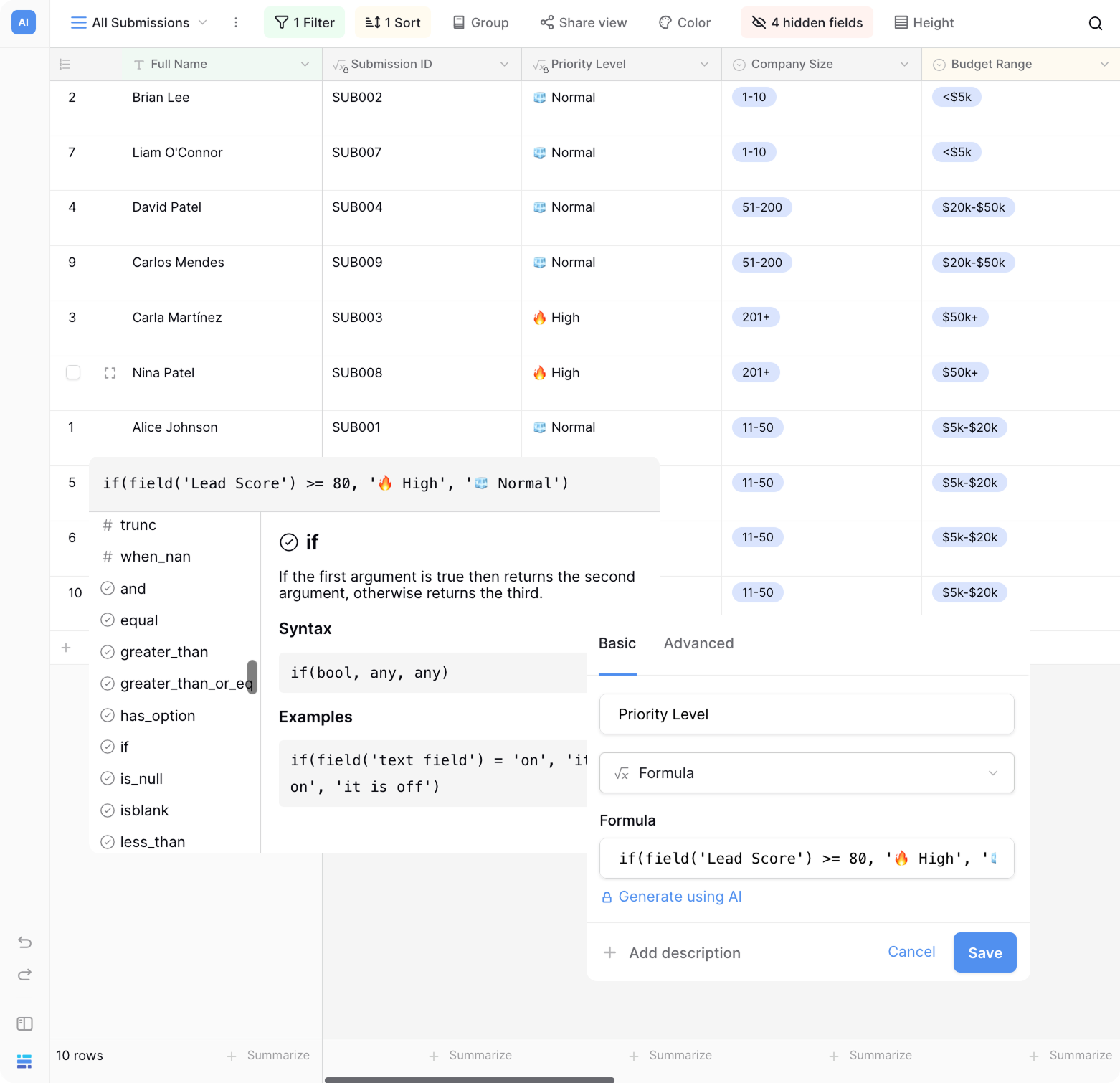The image size is (1120, 1083).
Task: Open the Formula field type dropdown
Action: [x=807, y=772]
